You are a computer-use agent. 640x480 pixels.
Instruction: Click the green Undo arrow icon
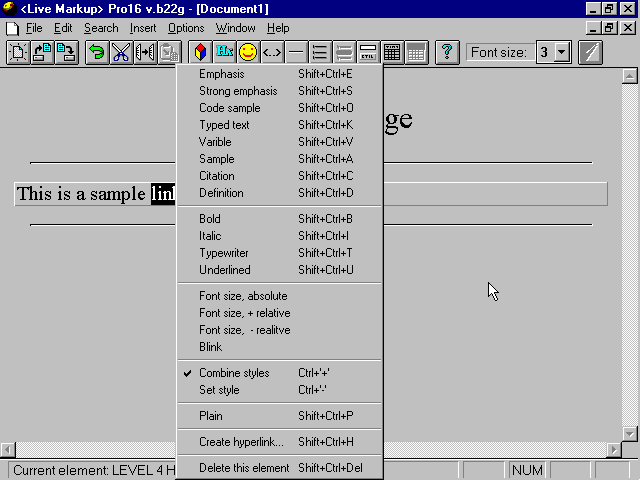(x=97, y=52)
